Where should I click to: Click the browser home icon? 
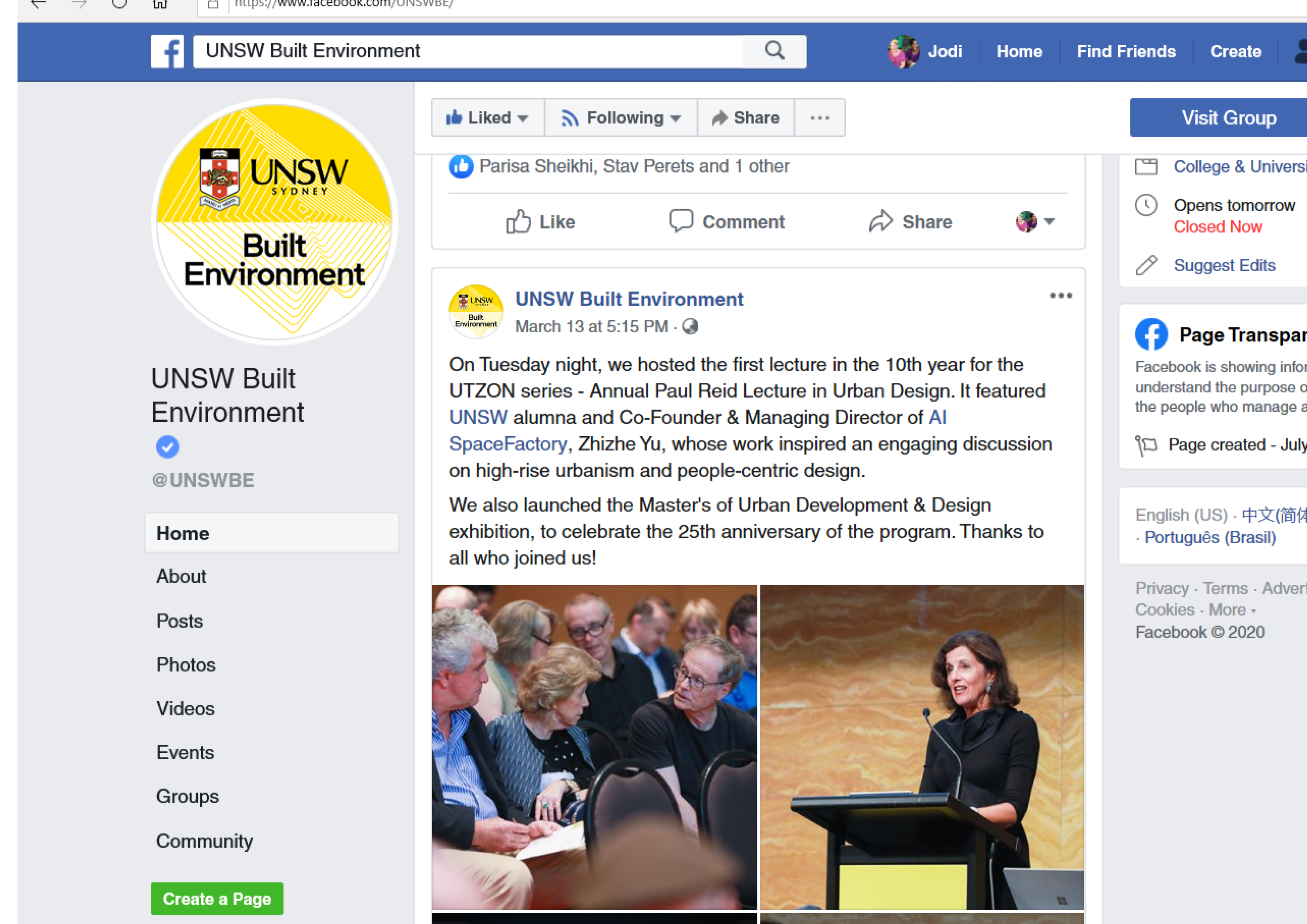(x=160, y=4)
